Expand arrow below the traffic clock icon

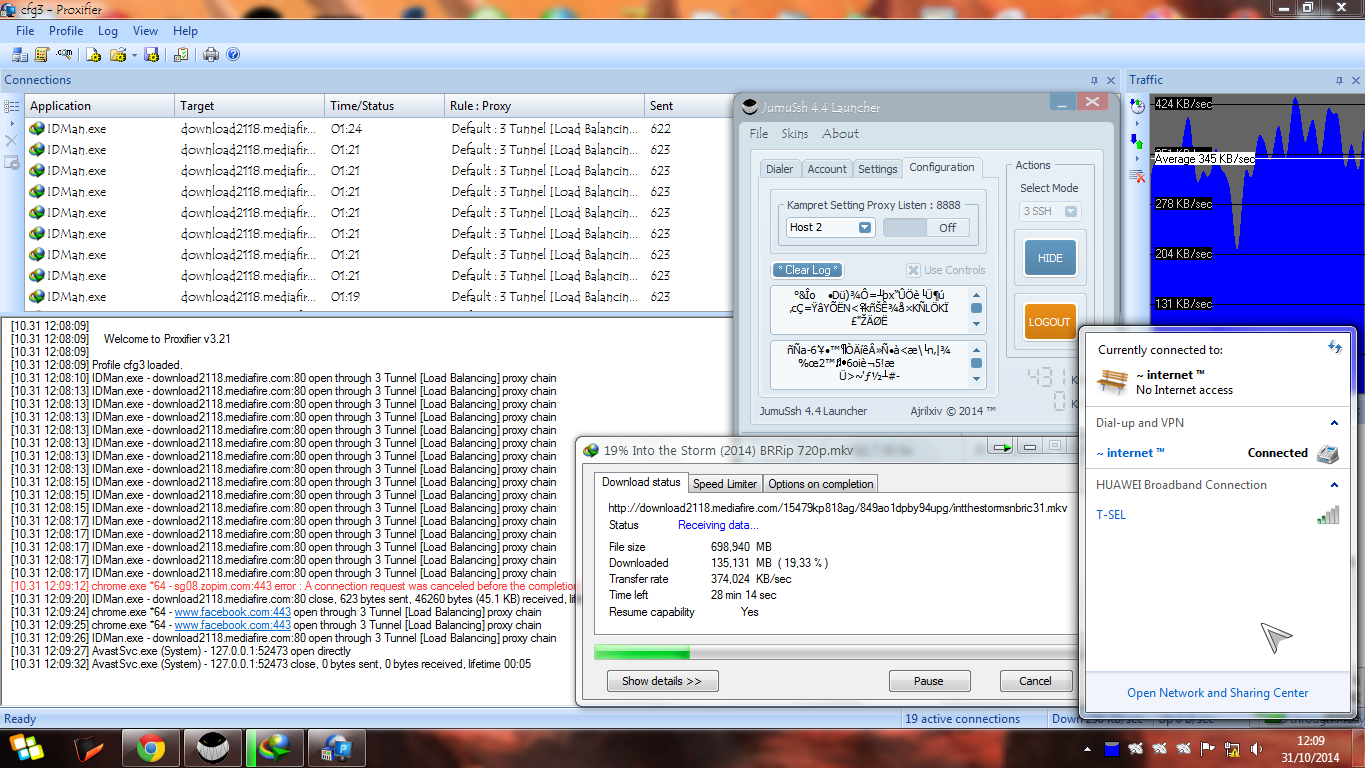[1137, 122]
